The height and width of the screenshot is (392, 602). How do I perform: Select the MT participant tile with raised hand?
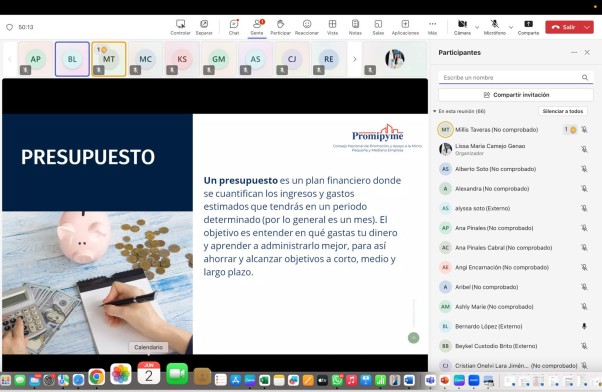tap(109, 59)
